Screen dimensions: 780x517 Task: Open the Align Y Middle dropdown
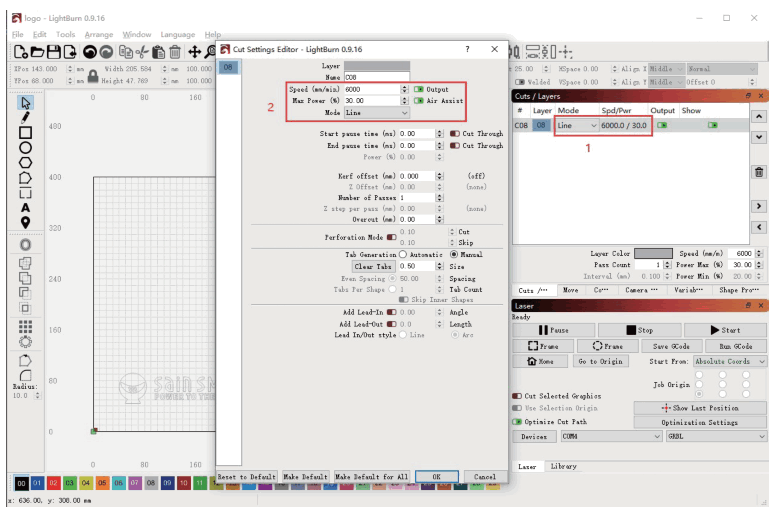point(666,82)
